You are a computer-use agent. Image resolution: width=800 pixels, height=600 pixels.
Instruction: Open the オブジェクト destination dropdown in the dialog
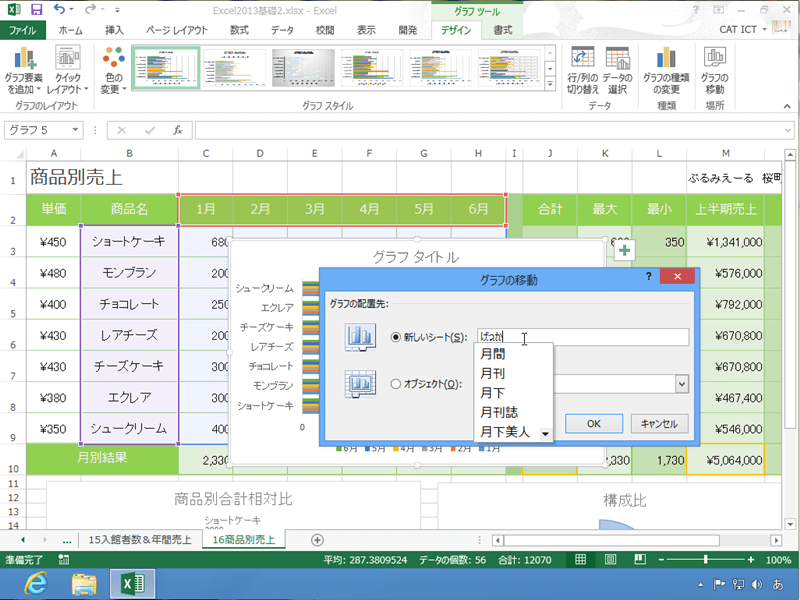[x=680, y=384]
